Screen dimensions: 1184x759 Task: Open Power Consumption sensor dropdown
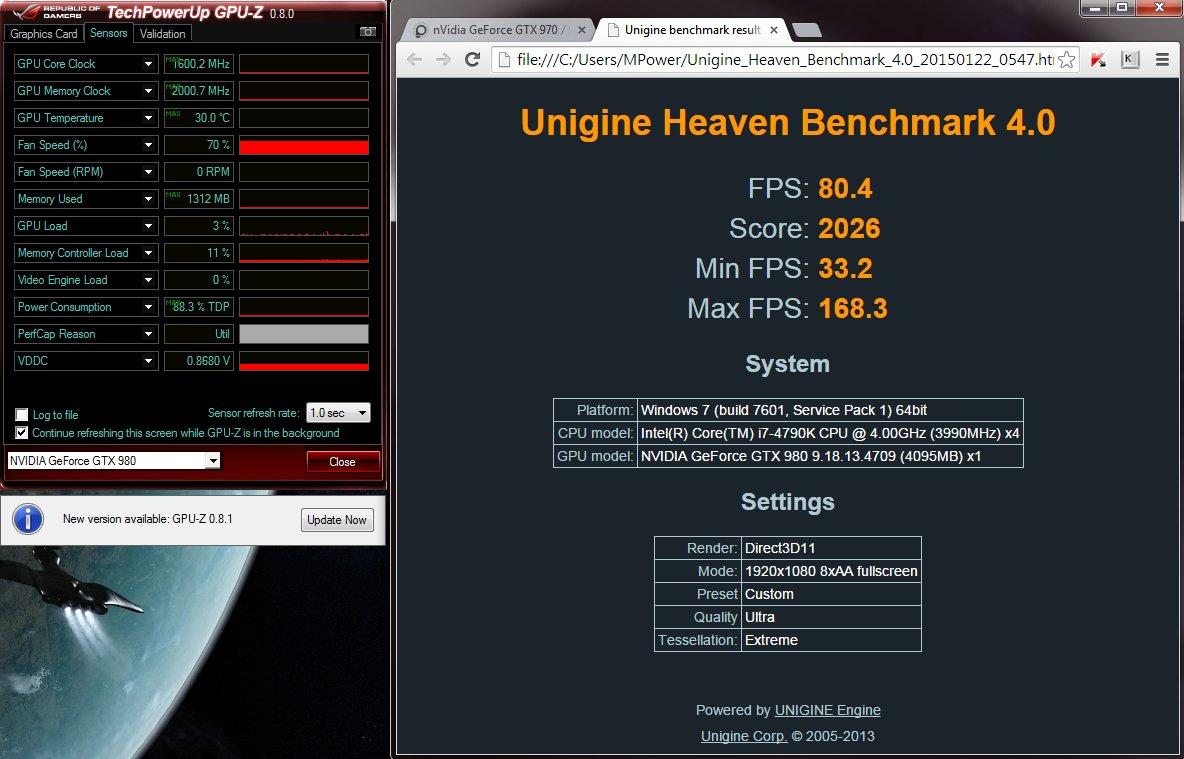click(x=149, y=307)
